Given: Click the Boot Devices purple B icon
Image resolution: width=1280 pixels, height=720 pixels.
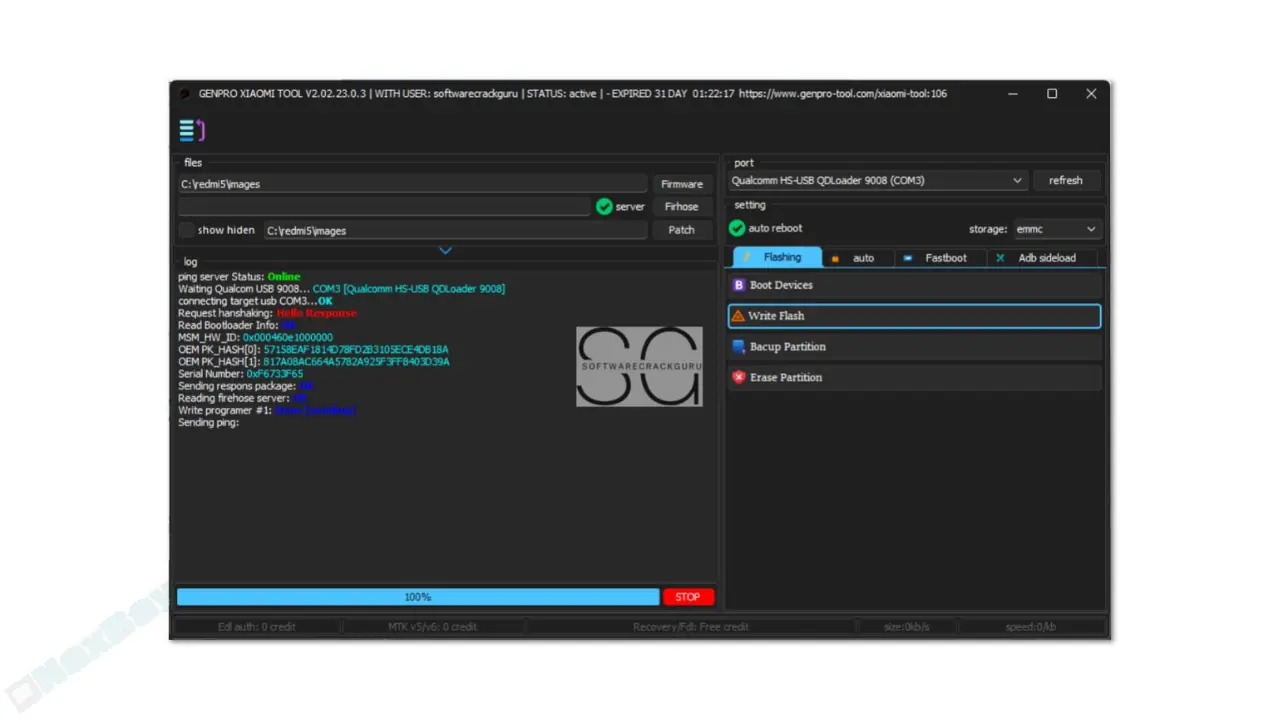Looking at the screenshot, I should click(x=739, y=285).
